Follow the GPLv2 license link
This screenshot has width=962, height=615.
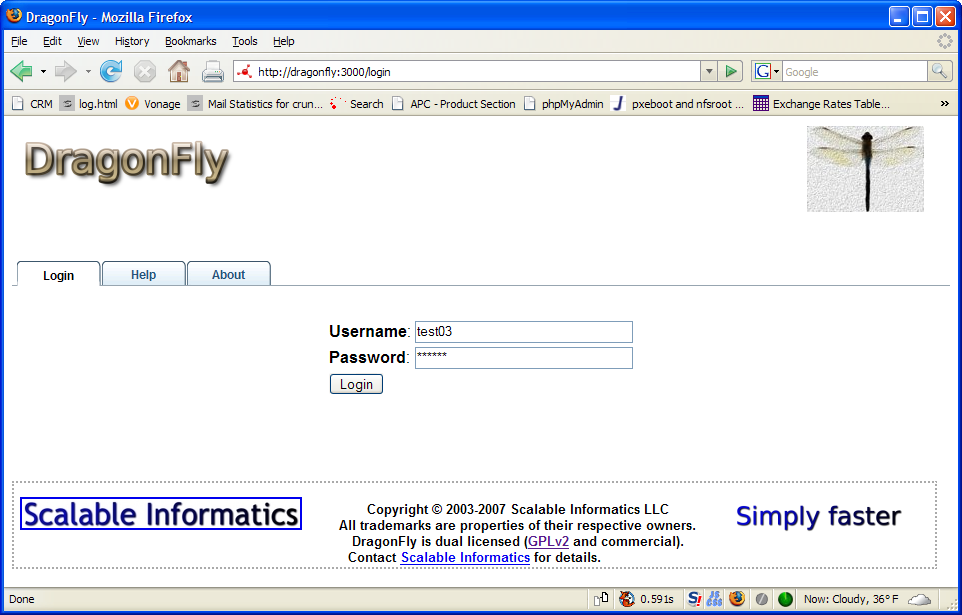pos(548,541)
